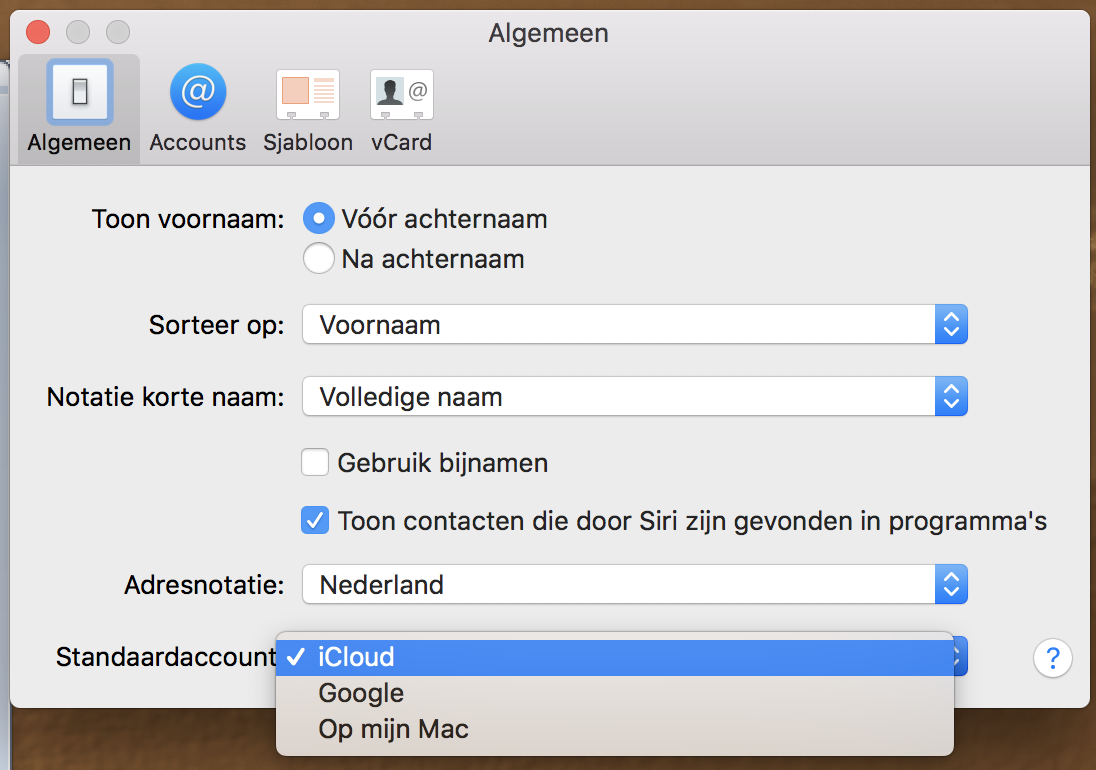Select the Vóór achternaam radio button
The width and height of the screenshot is (1096, 770).
tap(318, 218)
